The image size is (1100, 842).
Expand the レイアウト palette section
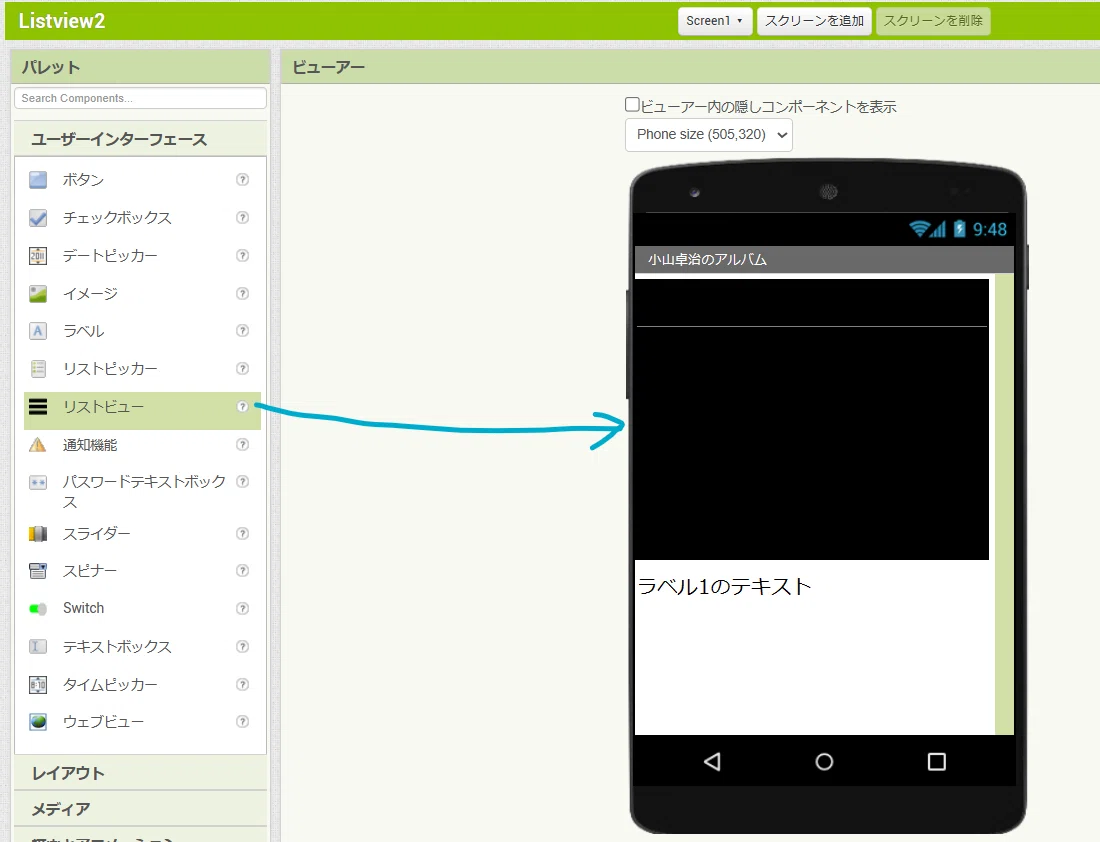coord(140,773)
